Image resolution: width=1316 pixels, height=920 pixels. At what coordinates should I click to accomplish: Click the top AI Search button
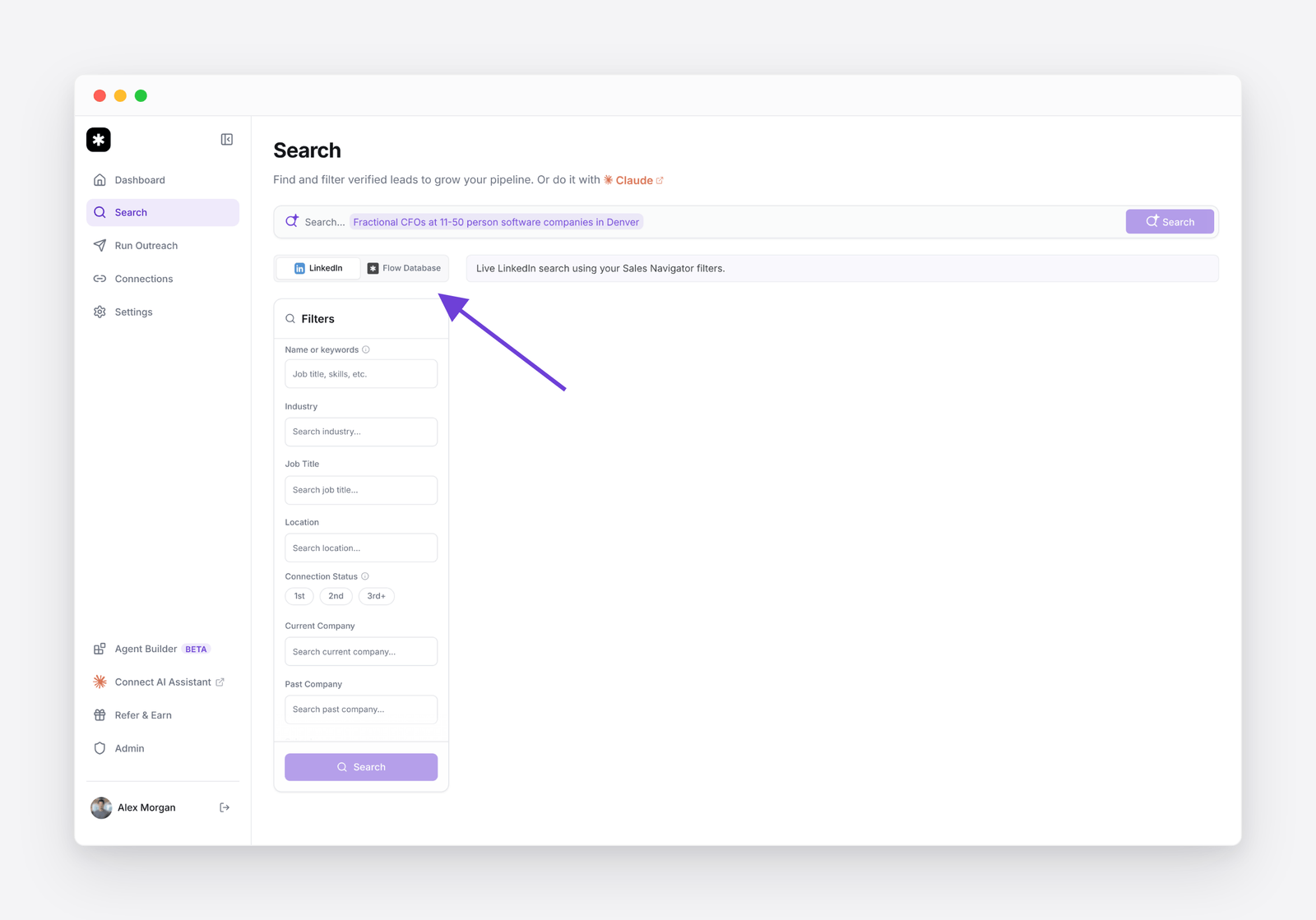(1170, 222)
